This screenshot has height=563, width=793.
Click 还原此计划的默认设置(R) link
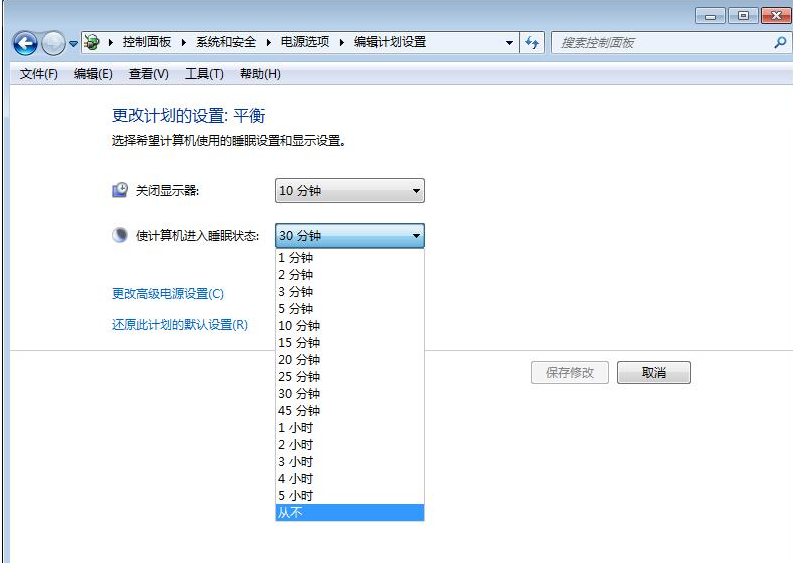[x=180, y=325]
